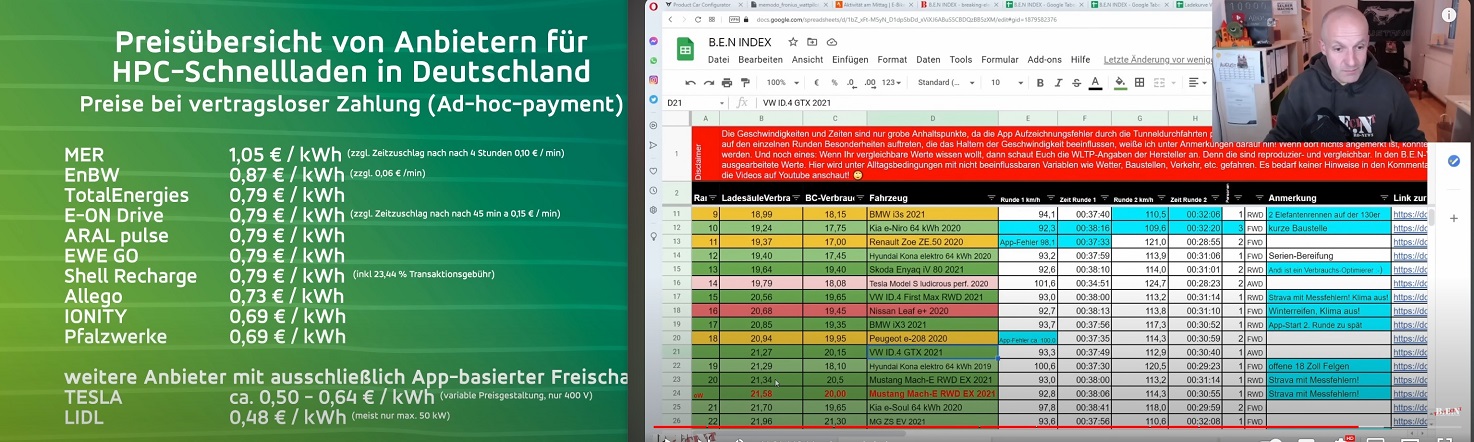1474x442 pixels.
Task: Open filter on LadesäuleVerbrauch column header
Action: (796, 198)
